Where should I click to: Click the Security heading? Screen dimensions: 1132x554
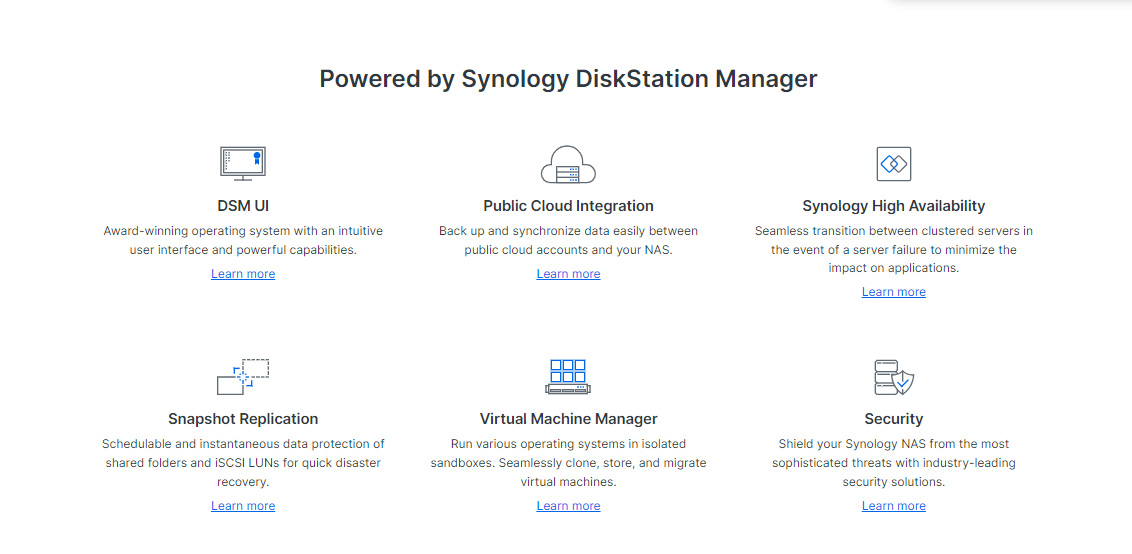point(893,419)
